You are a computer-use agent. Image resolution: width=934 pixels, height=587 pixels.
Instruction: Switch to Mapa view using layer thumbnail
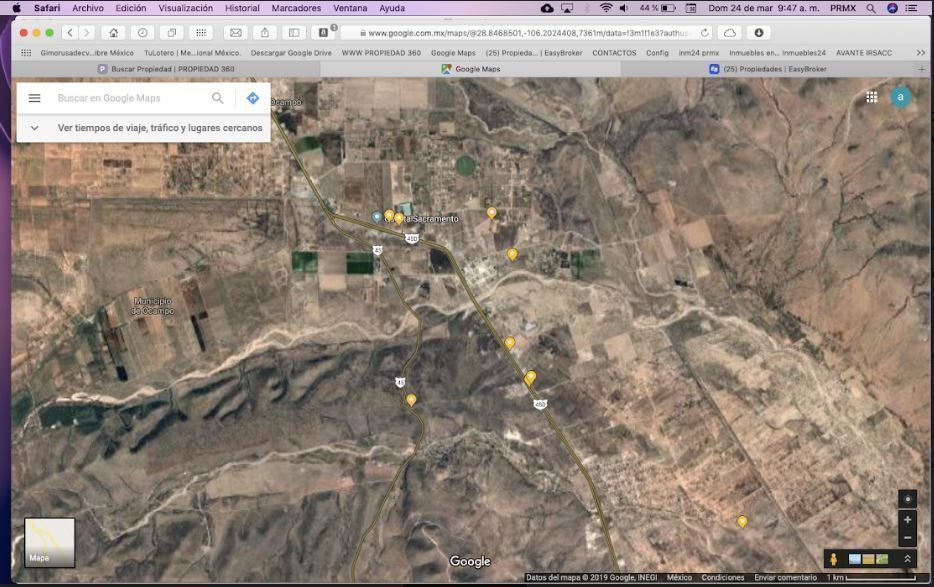[49, 542]
